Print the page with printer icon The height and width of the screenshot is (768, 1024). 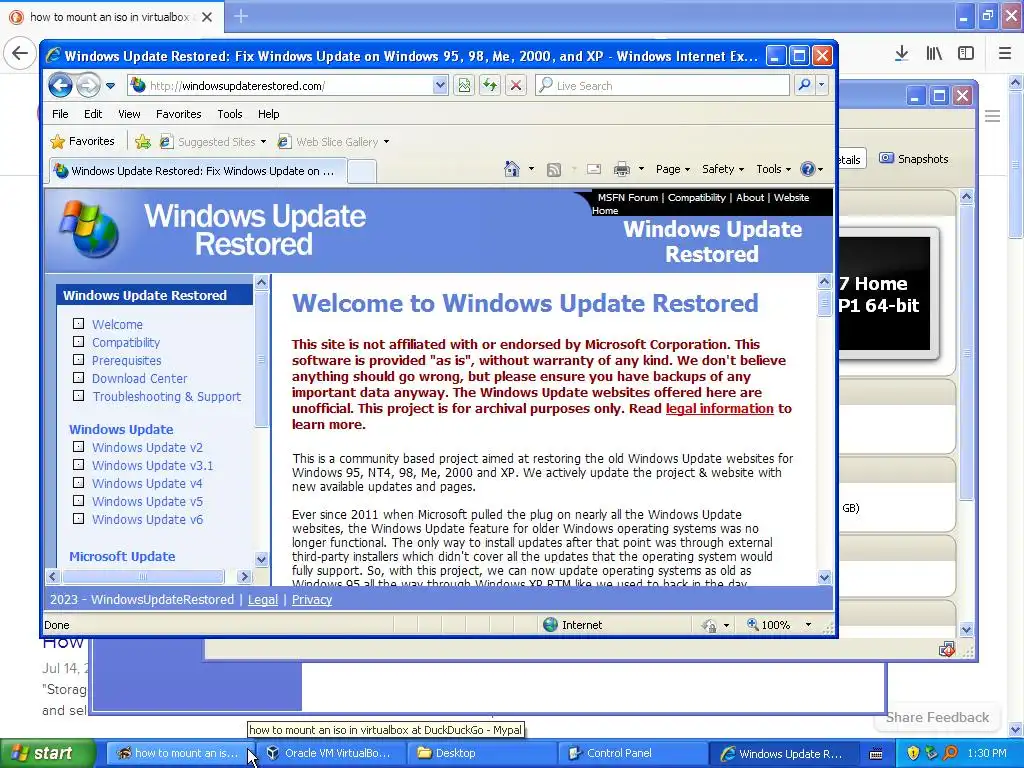622,169
